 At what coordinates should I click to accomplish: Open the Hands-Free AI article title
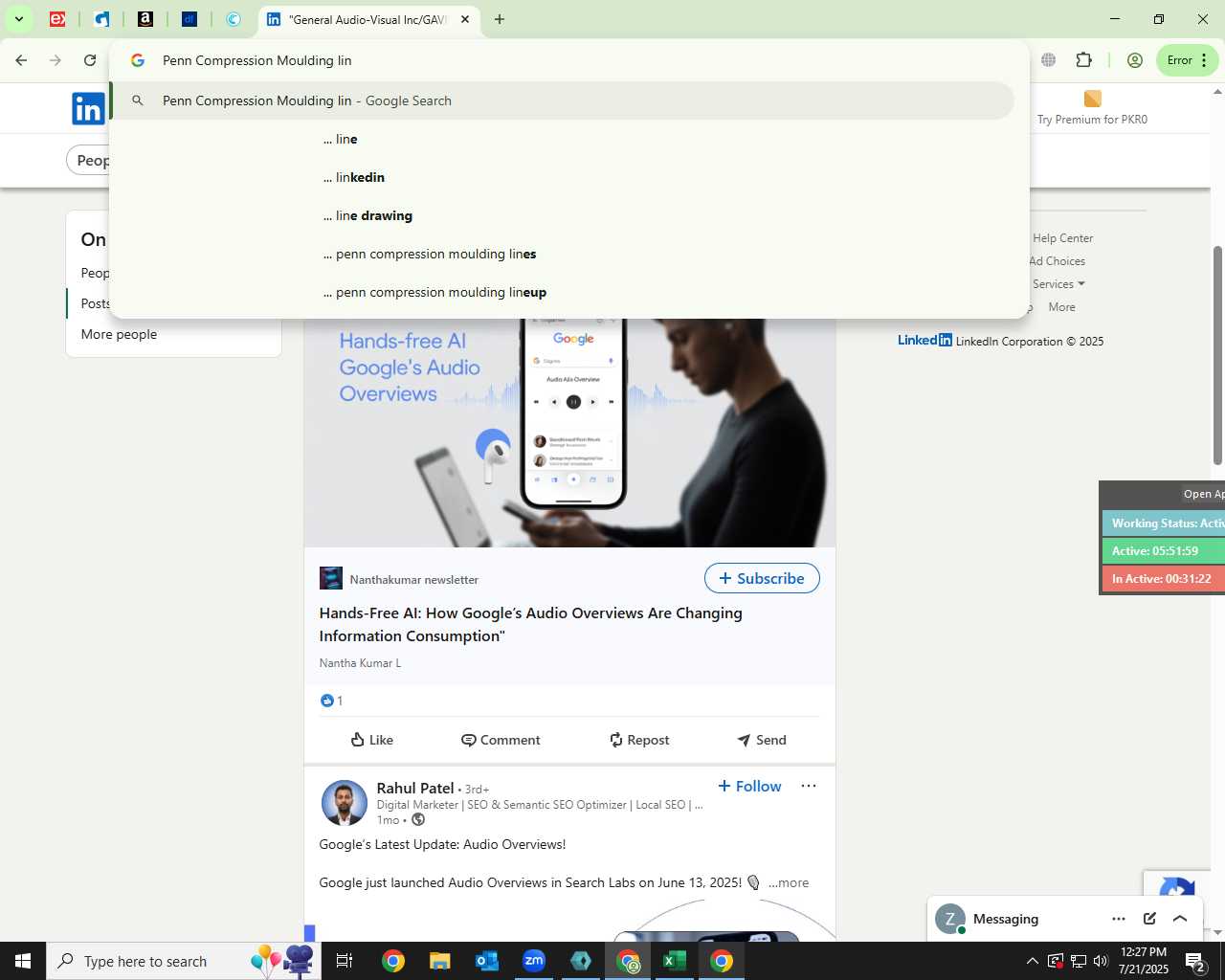pyautogui.click(x=530, y=624)
